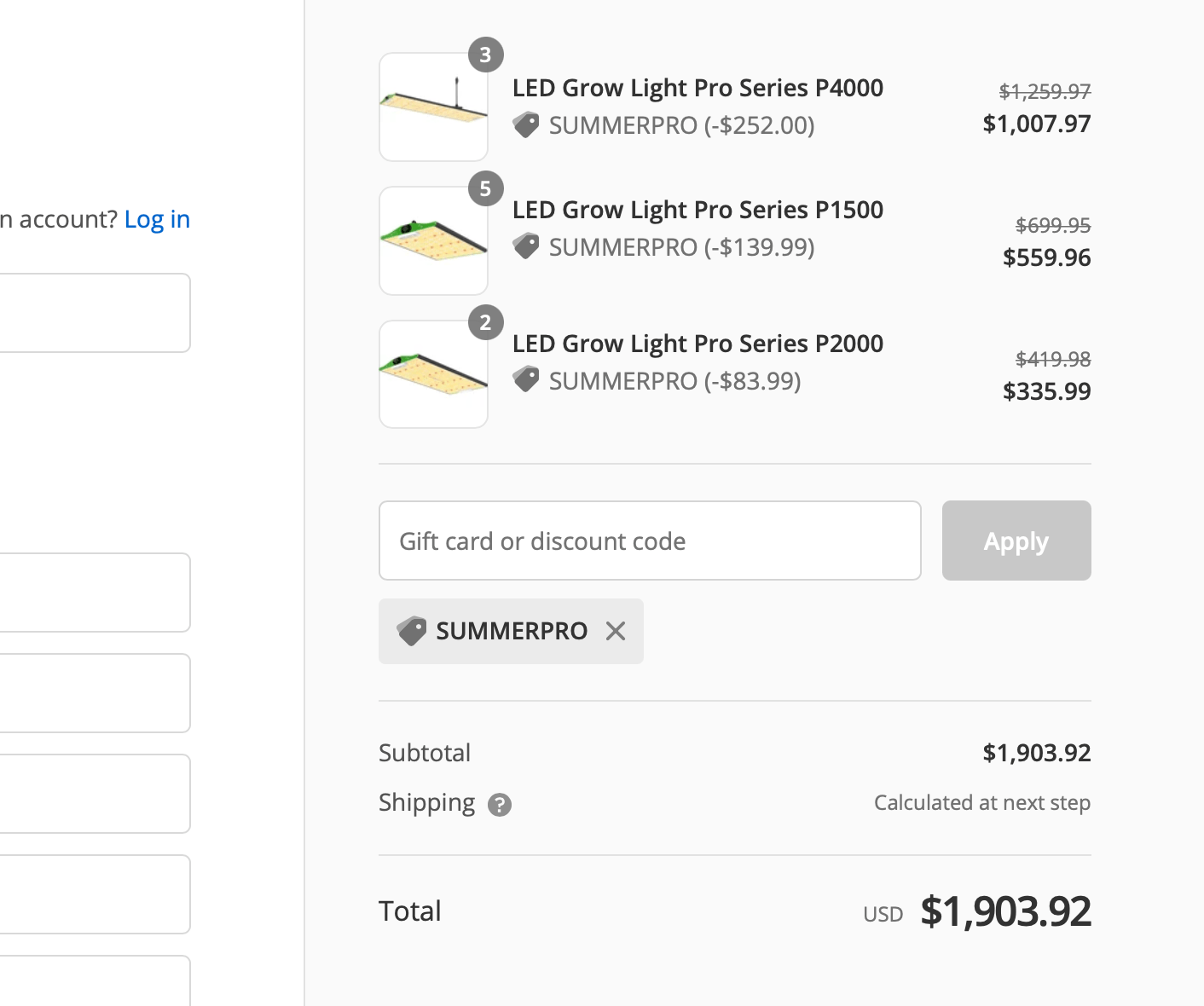Click the $335.99 discounted price

[x=1047, y=392]
